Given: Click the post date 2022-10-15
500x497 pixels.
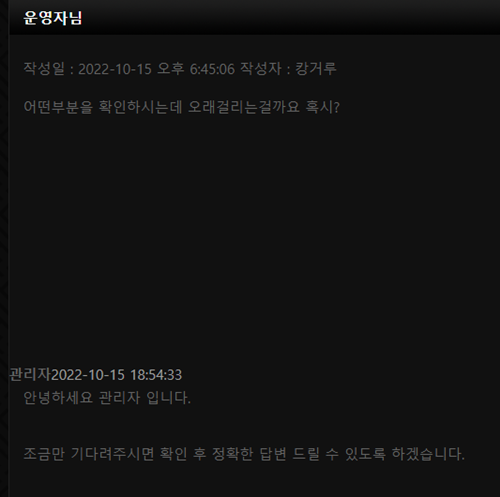Looking at the screenshot, I should coord(115,69).
